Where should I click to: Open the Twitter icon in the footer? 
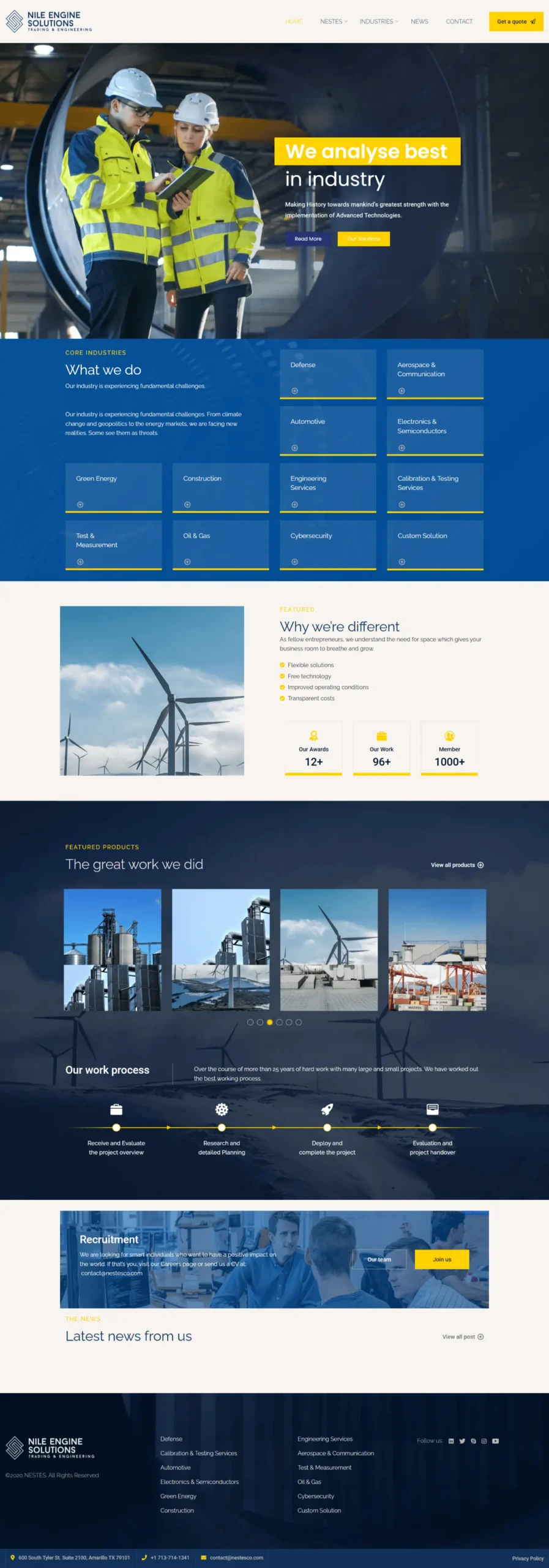[x=462, y=1441]
